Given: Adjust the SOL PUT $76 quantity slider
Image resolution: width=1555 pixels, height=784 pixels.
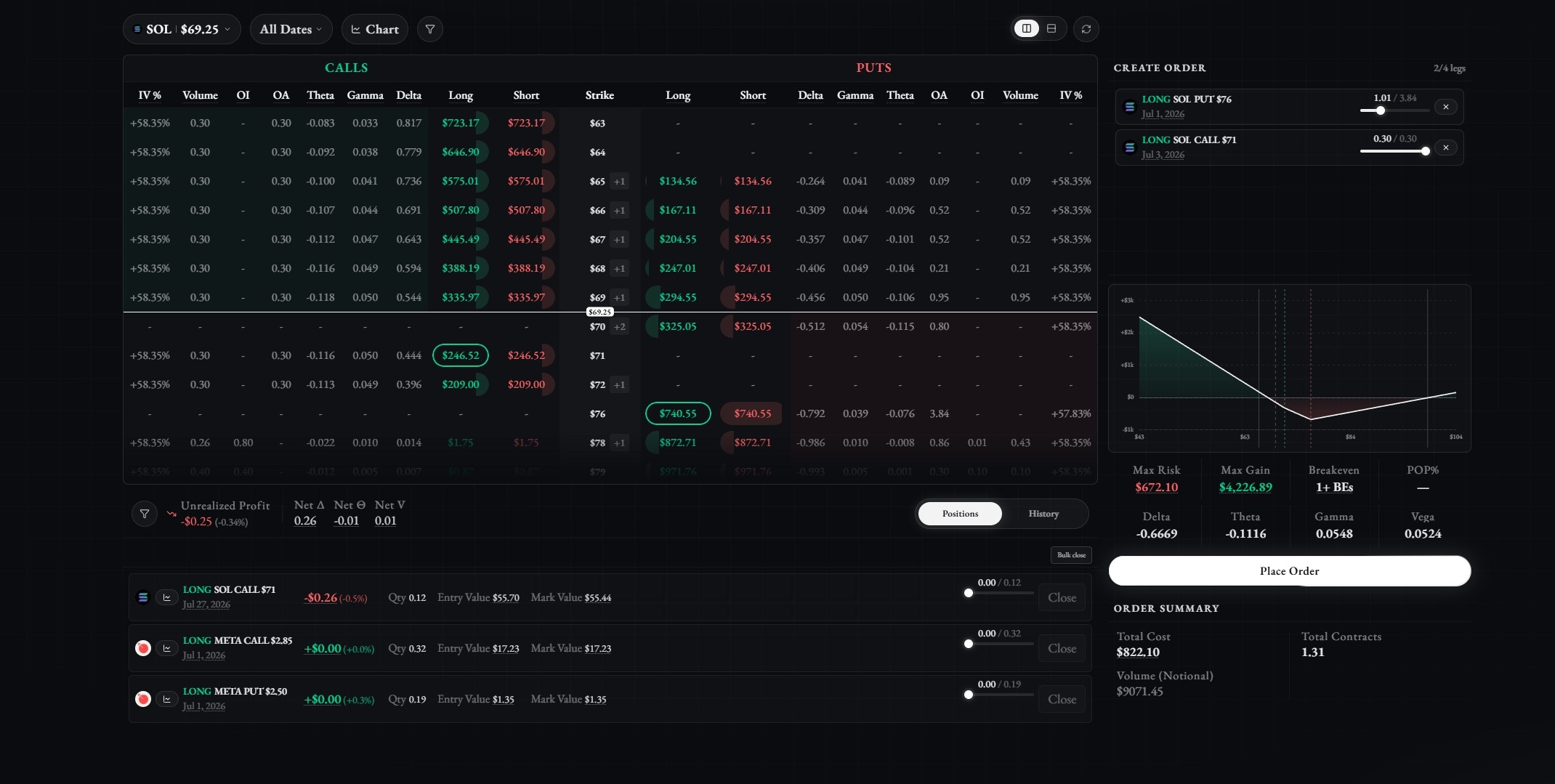Looking at the screenshot, I should click(x=1395, y=110).
